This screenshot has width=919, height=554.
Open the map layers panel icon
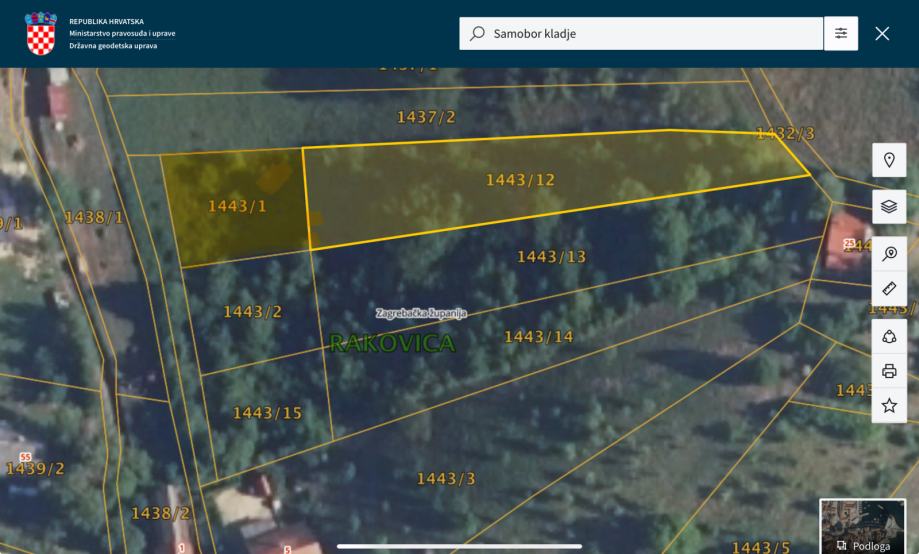click(889, 207)
